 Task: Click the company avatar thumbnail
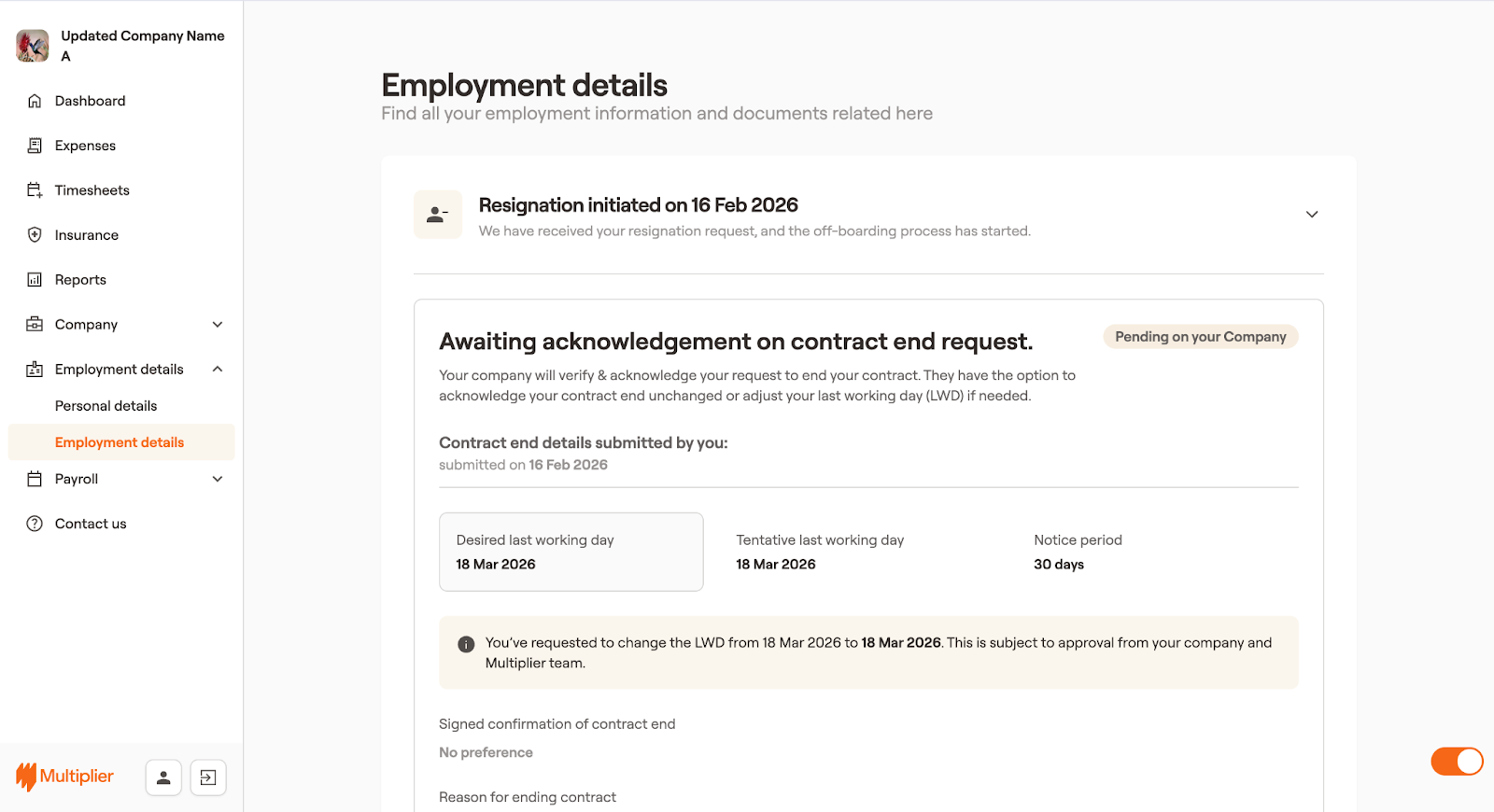33,46
